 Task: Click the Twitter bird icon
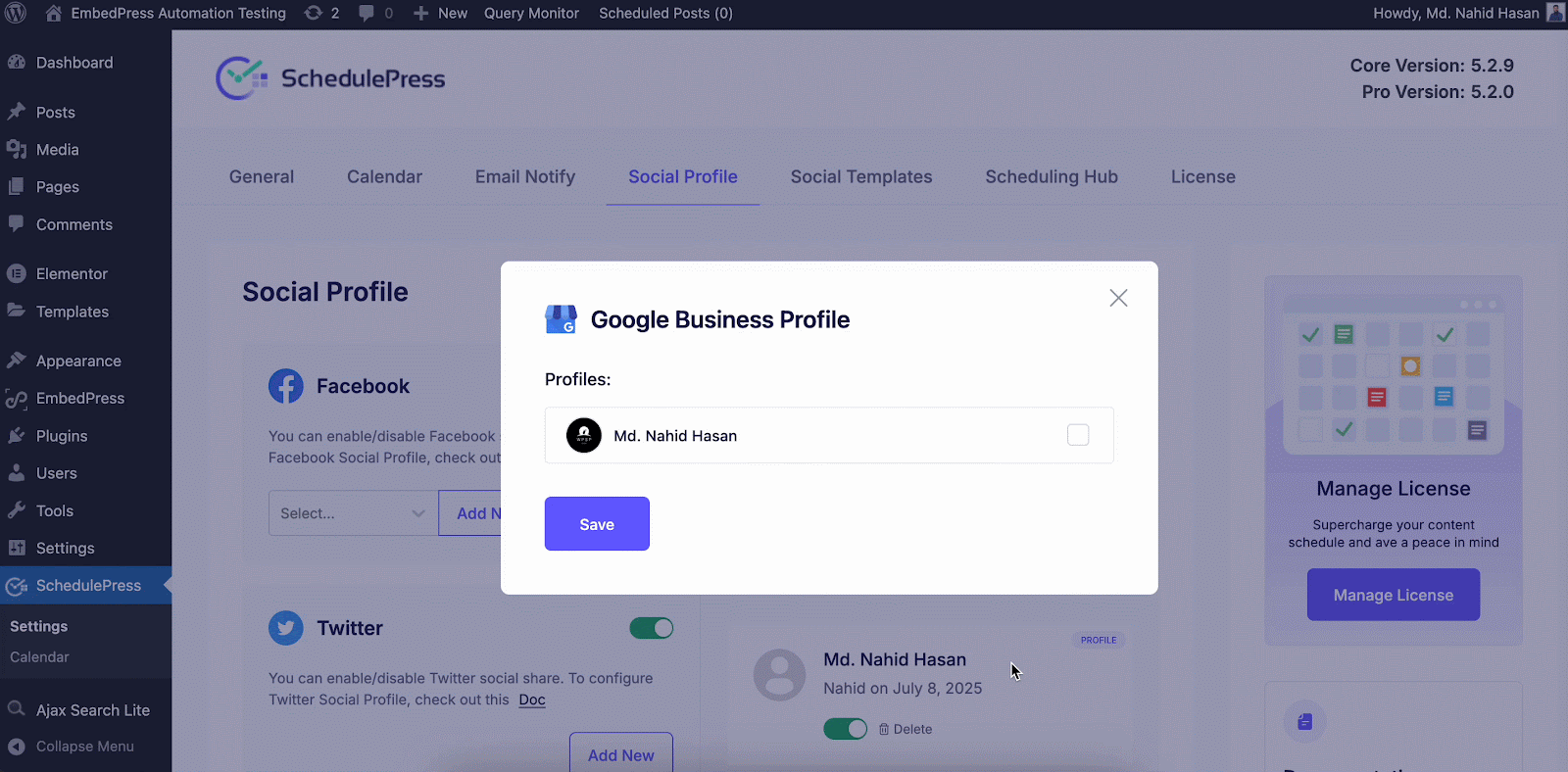click(x=286, y=628)
